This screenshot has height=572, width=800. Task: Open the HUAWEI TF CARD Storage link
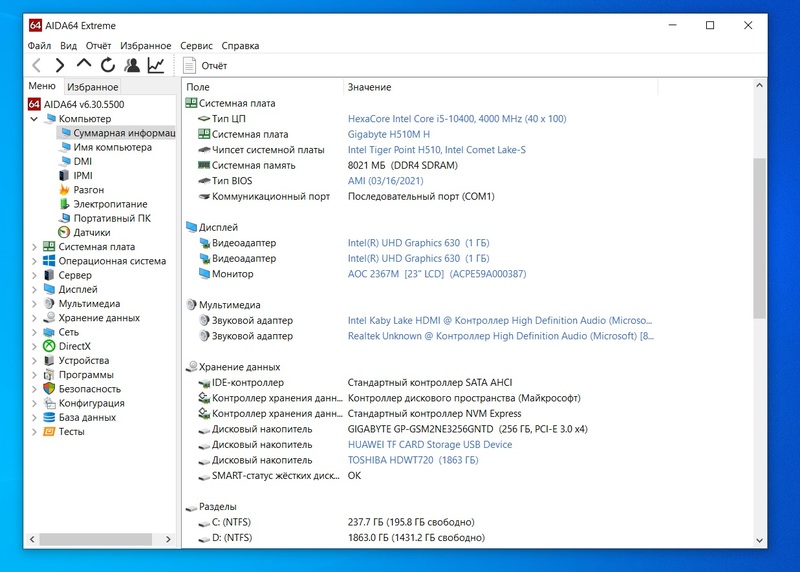430,444
